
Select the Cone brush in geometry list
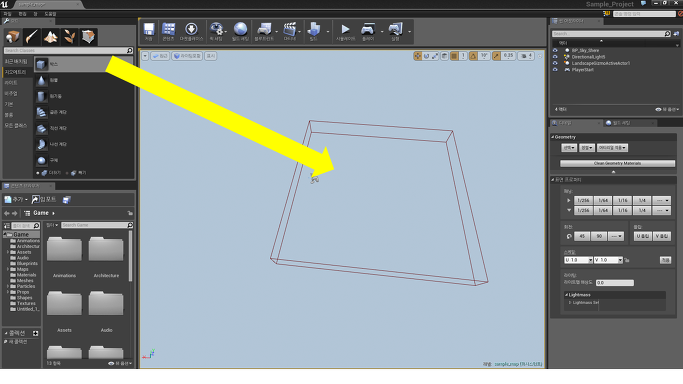84,81
